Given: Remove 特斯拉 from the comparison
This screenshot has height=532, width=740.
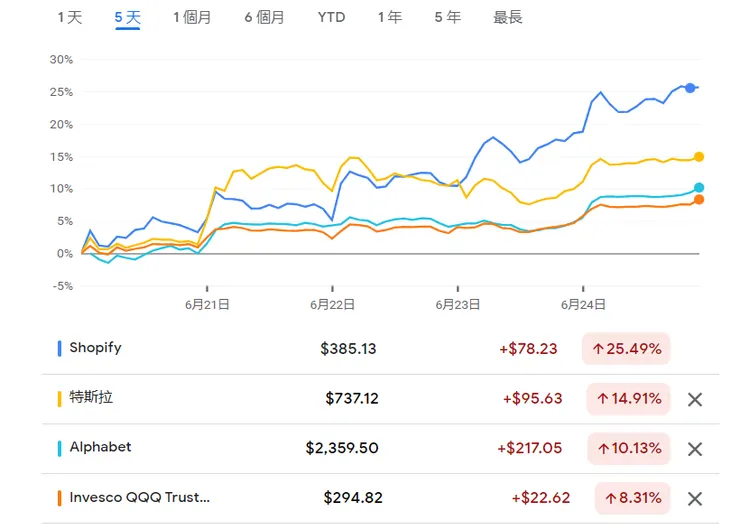Looking at the screenshot, I should coord(695,400).
